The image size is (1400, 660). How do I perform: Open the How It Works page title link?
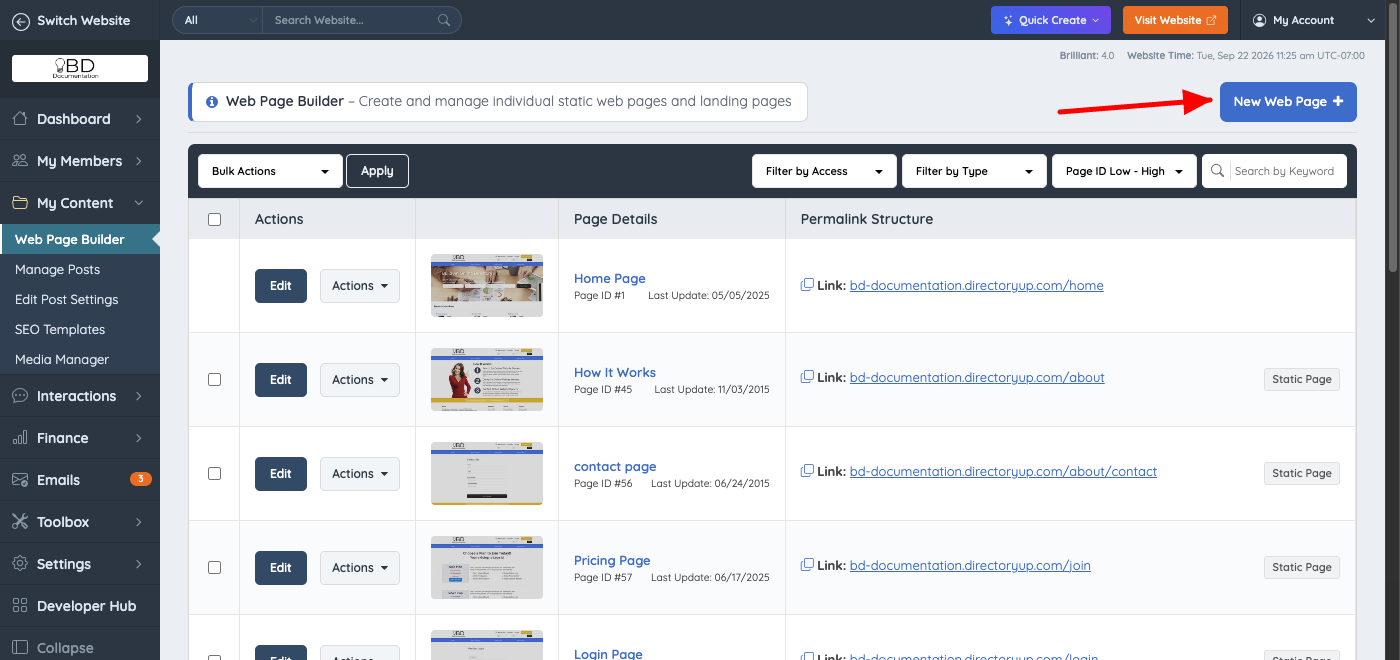(615, 372)
